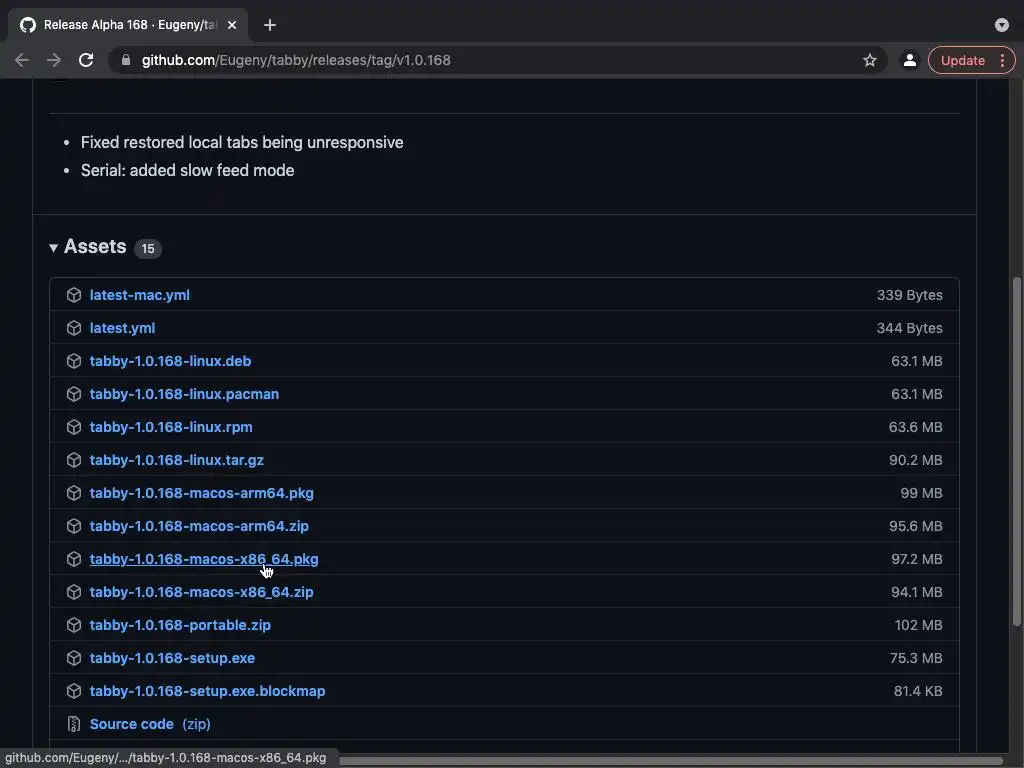Download tabby-1.0.168-linux.rpm
Image resolution: width=1024 pixels, height=768 pixels.
click(x=171, y=427)
